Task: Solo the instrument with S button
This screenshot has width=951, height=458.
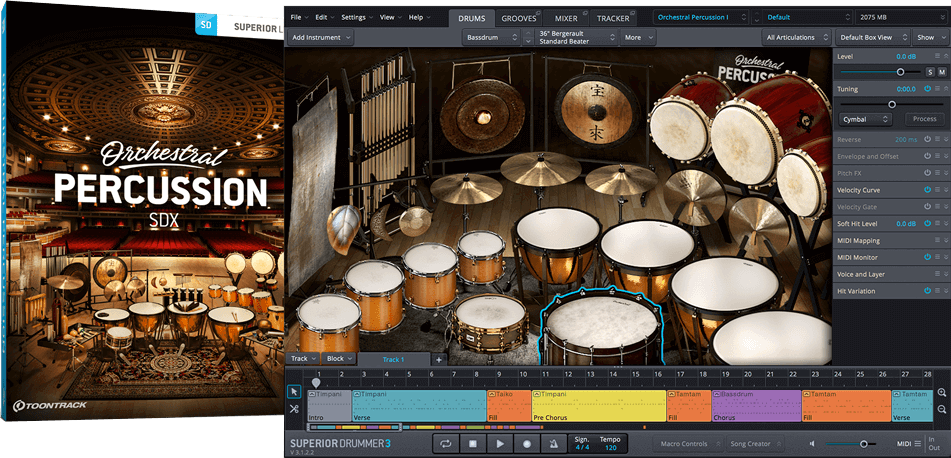Action: coord(930,72)
